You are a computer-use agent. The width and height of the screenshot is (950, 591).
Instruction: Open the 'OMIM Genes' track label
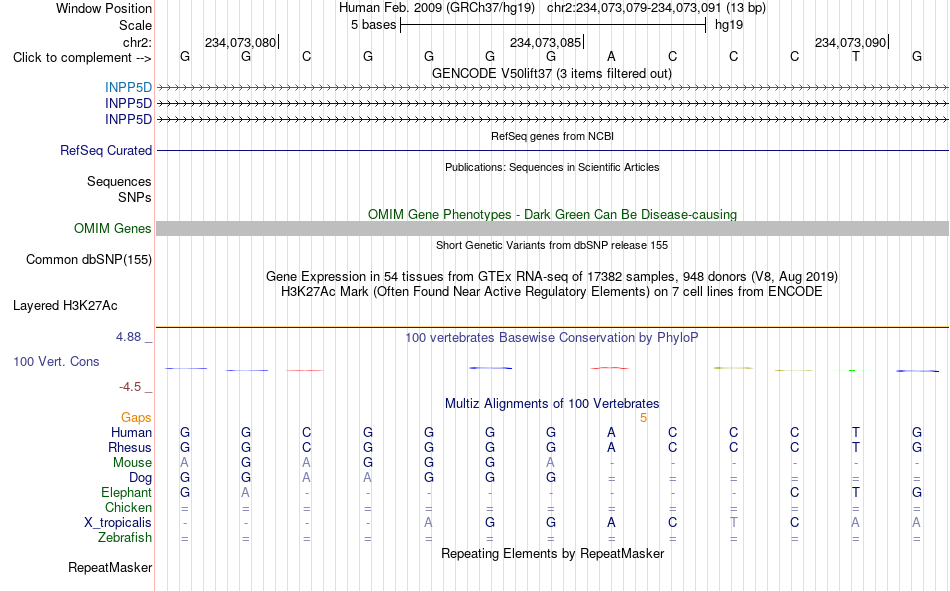click(112, 229)
